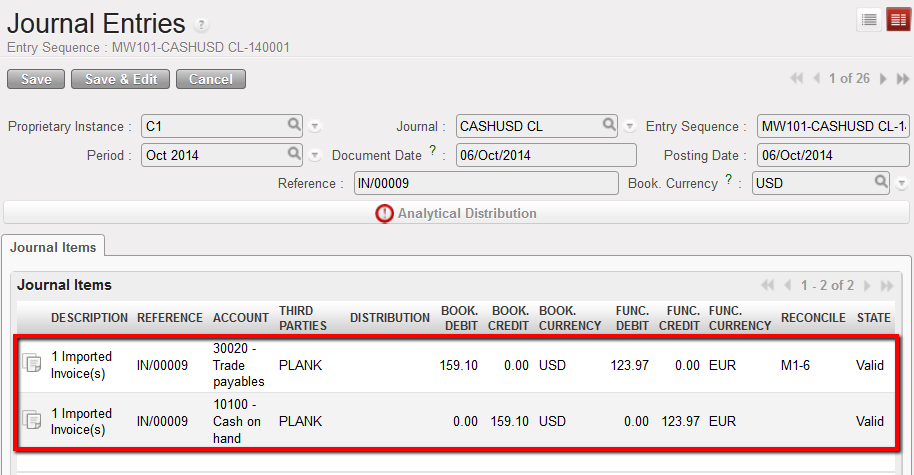
Task: Click into the Reference input field
Action: tap(486, 183)
